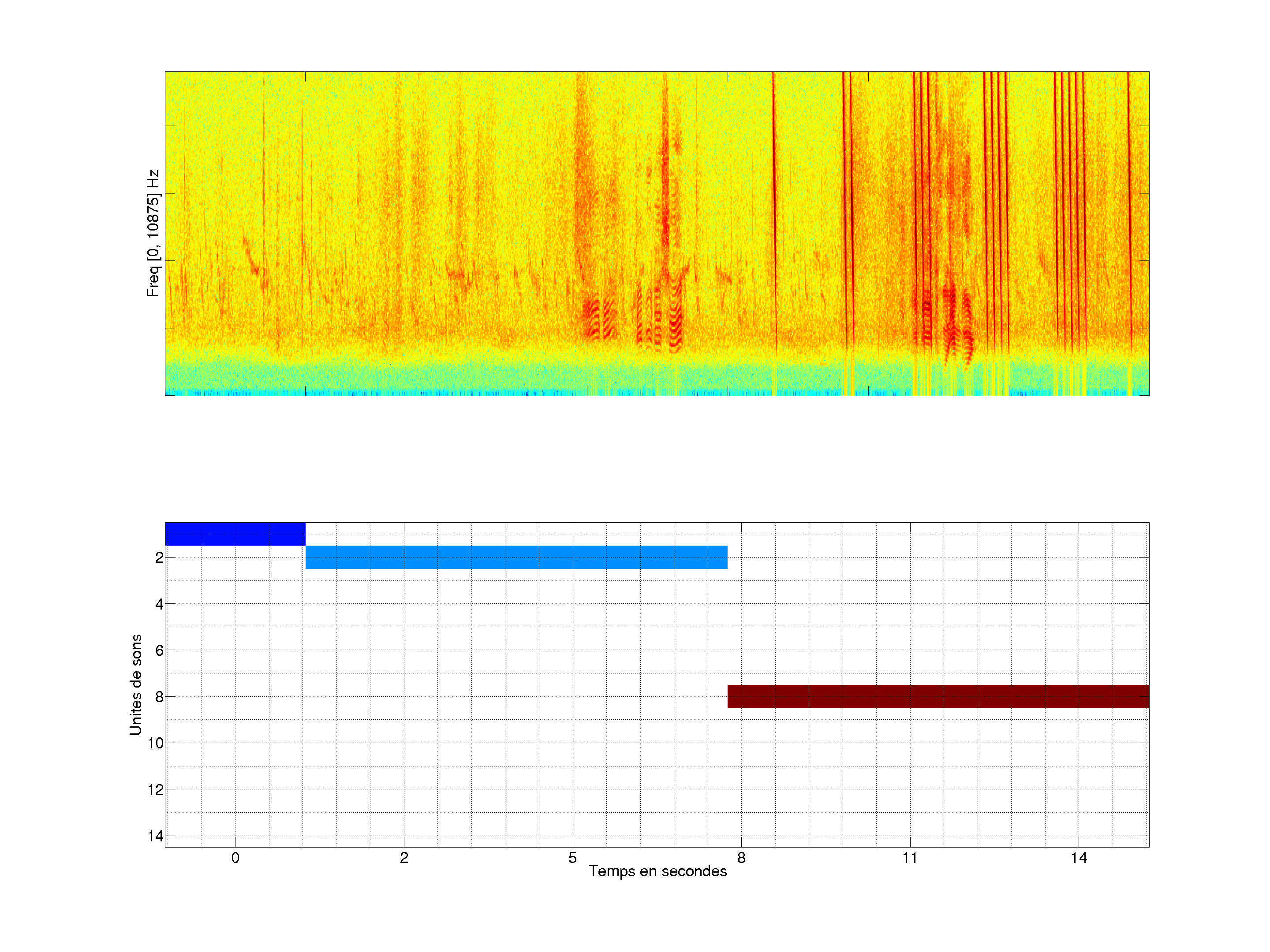
Task: Click the dark blue bar at unit 1
Action: pyautogui.click(x=235, y=534)
